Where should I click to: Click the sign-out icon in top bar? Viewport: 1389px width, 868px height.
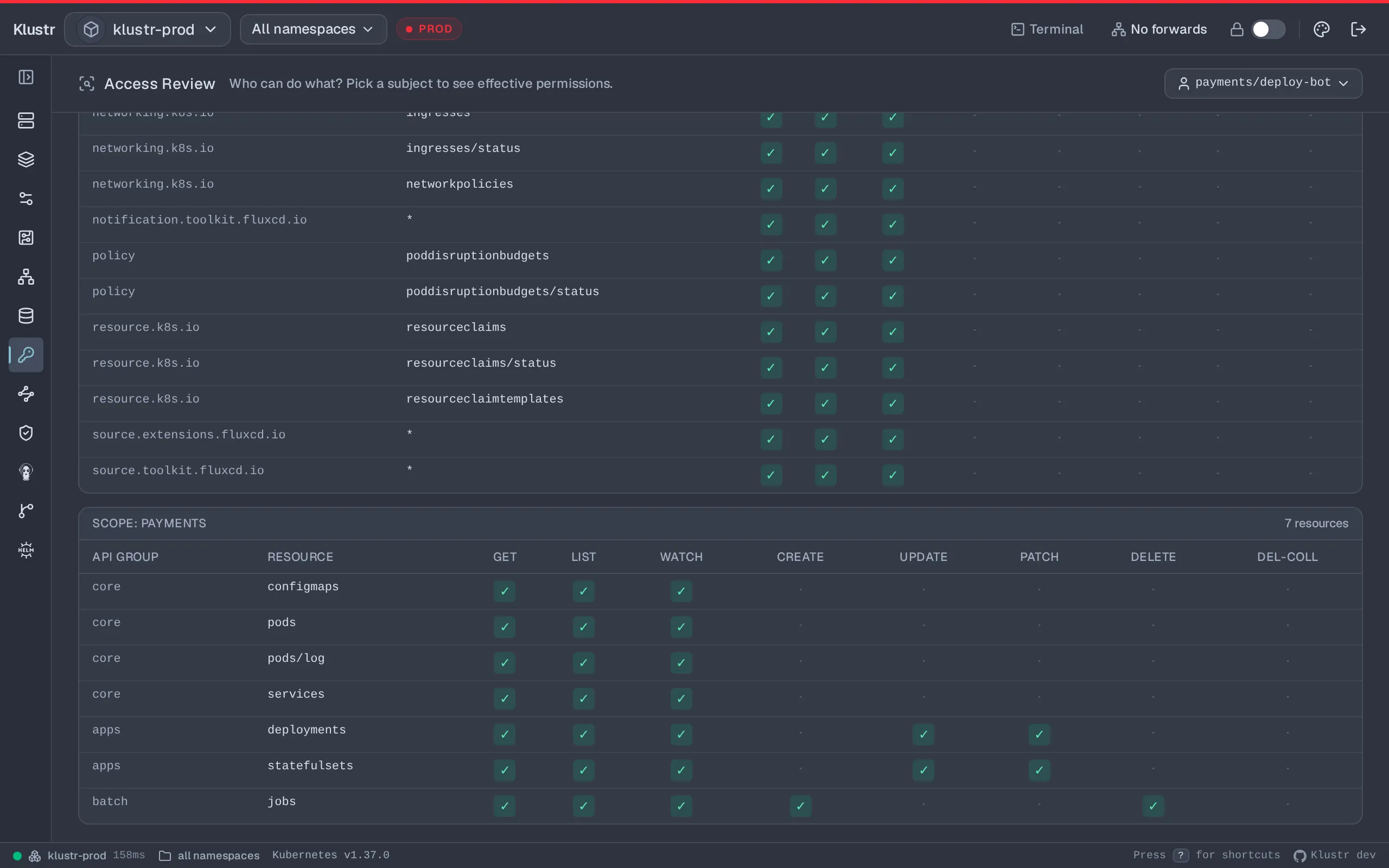click(1358, 29)
